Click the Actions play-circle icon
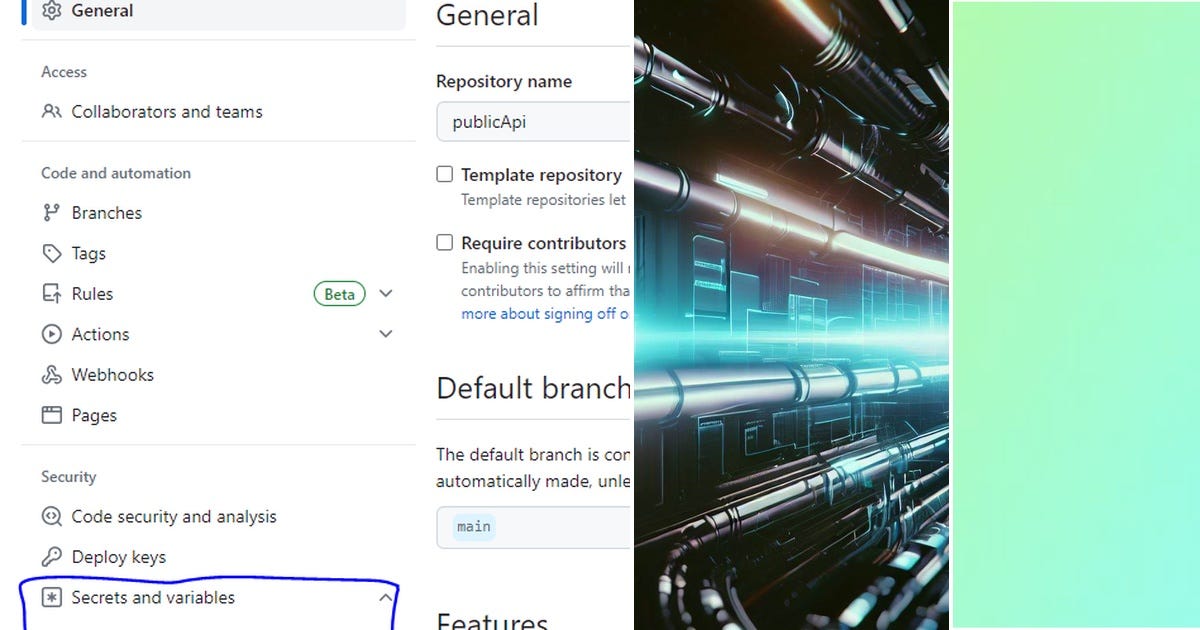 (x=52, y=334)
